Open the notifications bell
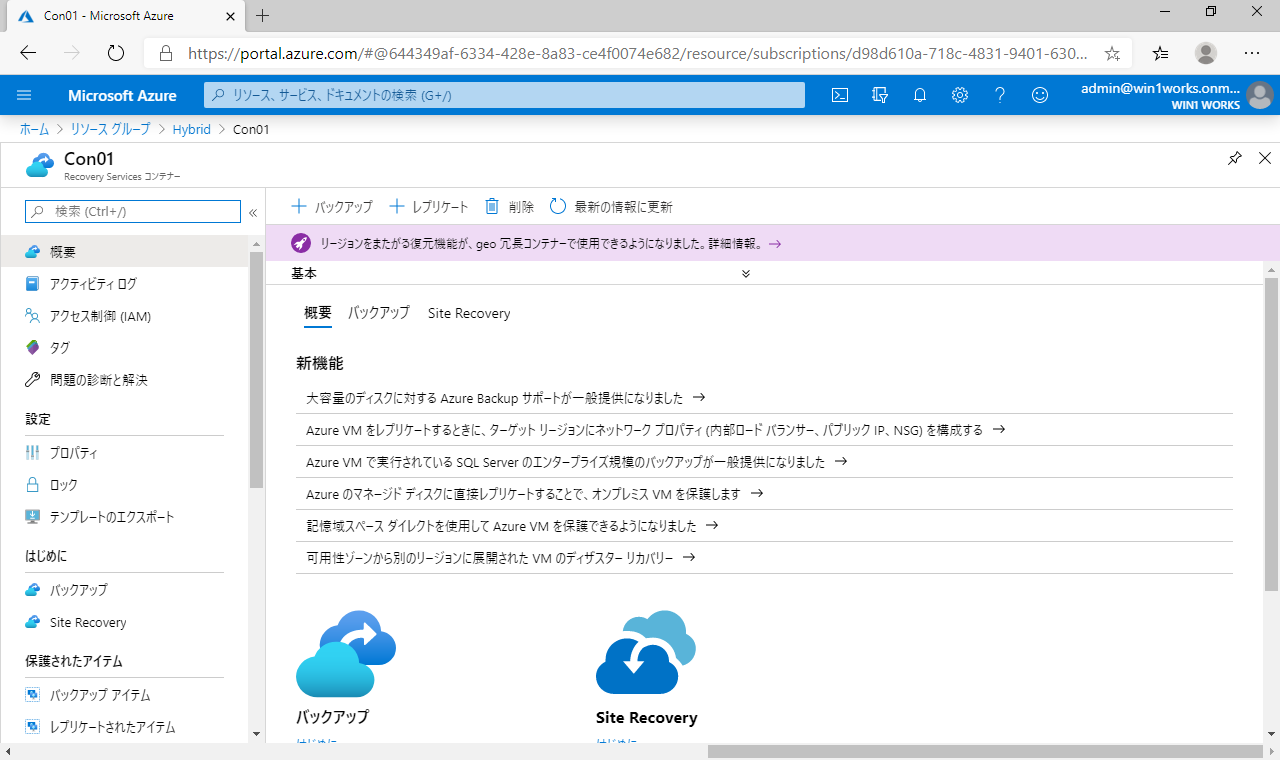1280x760 pixels. 920,95
